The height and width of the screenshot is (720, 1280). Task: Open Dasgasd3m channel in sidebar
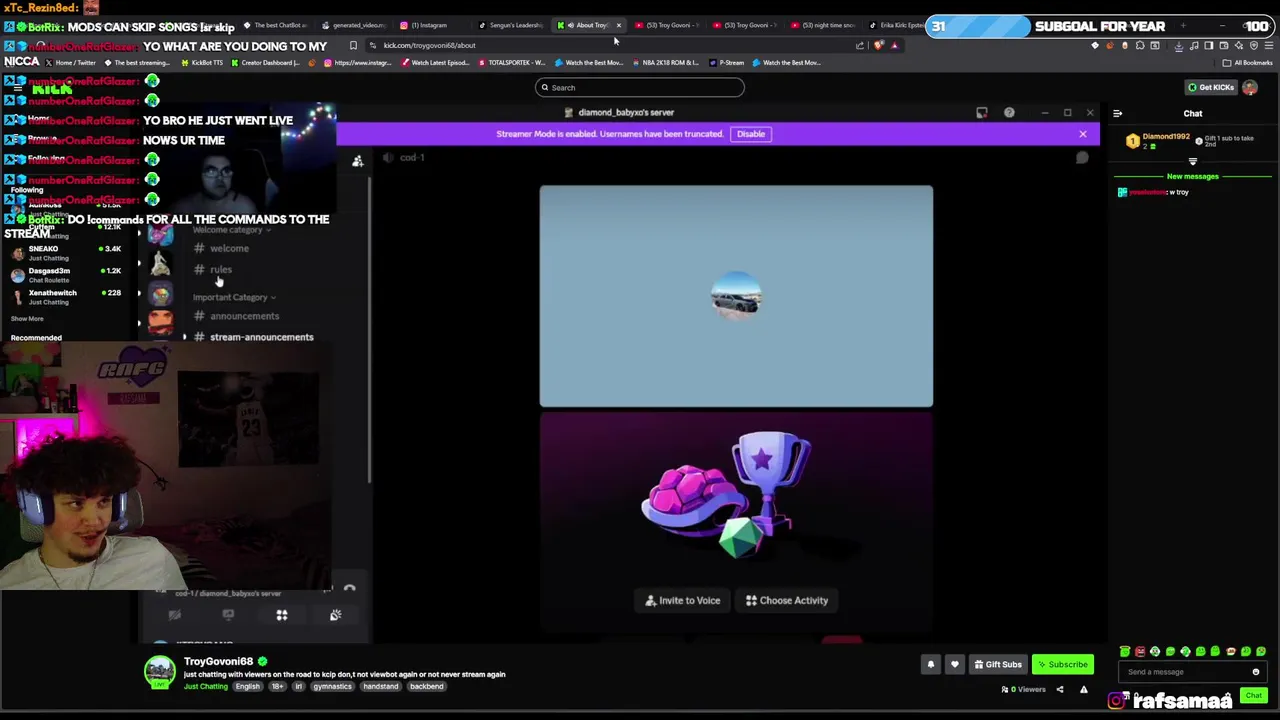66,275
